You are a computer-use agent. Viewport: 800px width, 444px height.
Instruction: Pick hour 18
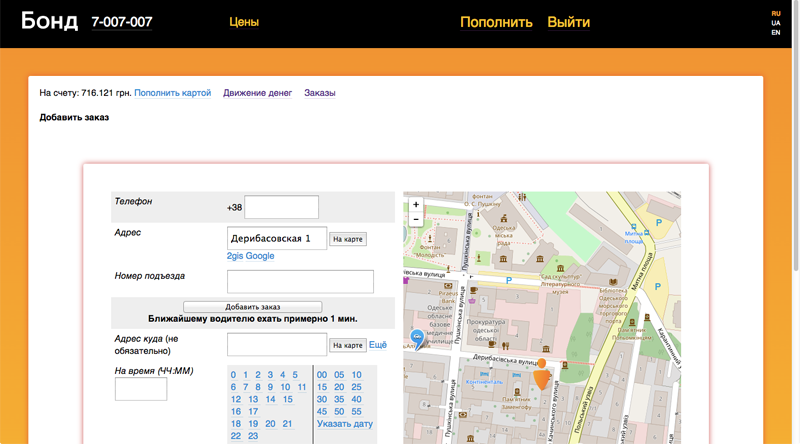coord(236,424)
